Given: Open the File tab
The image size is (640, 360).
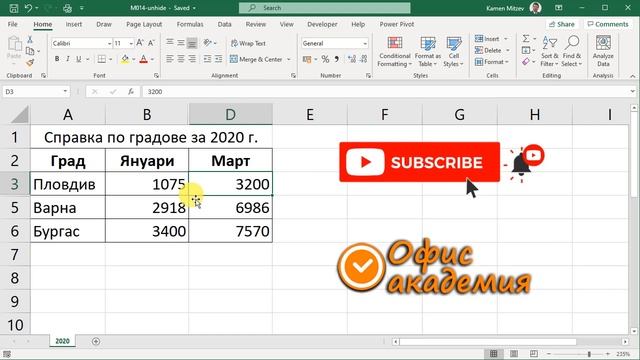Looking at the screenshot, I should click(x=13, y=24).
